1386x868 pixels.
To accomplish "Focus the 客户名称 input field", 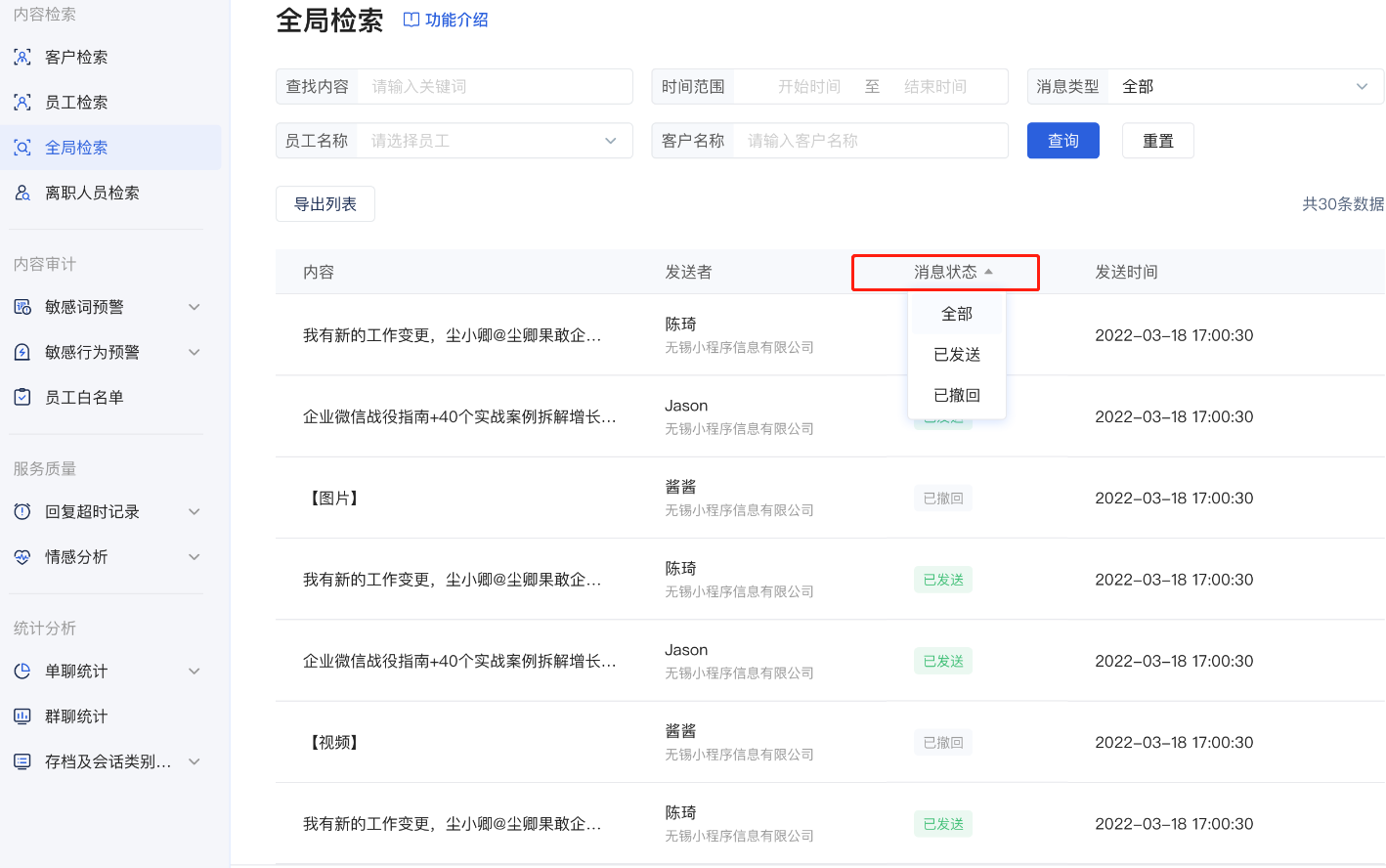I will click(871, 141).
